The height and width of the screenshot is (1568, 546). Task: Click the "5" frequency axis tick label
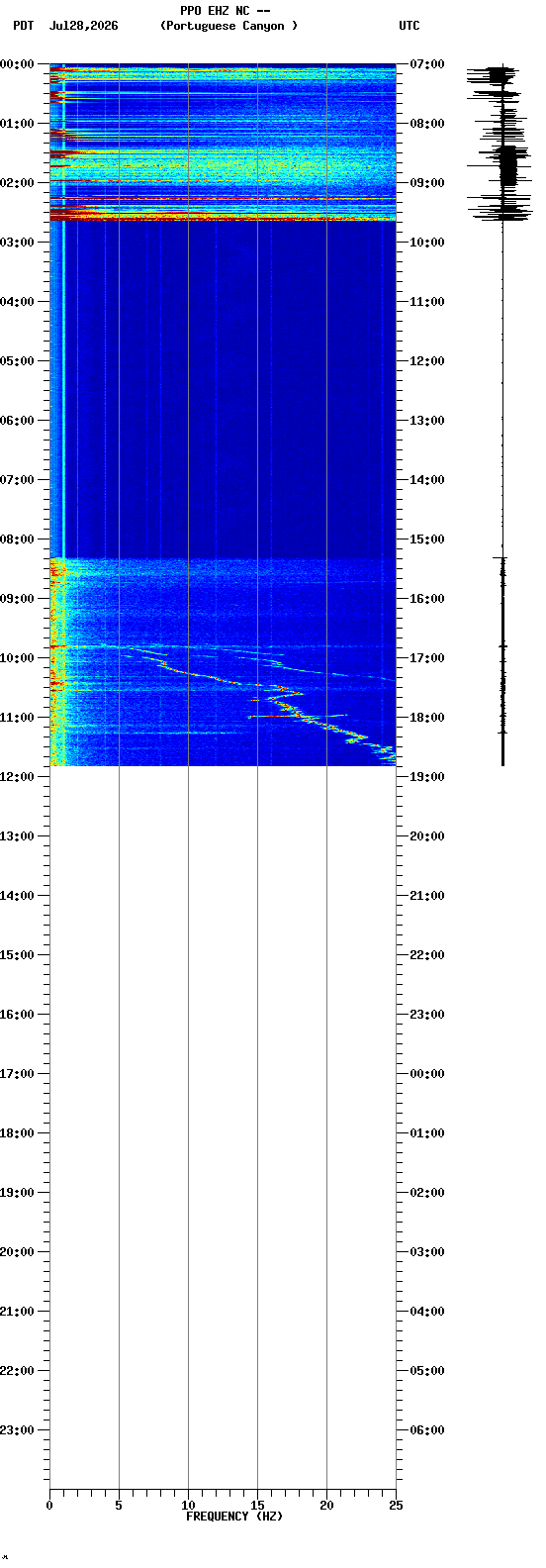119,1506
